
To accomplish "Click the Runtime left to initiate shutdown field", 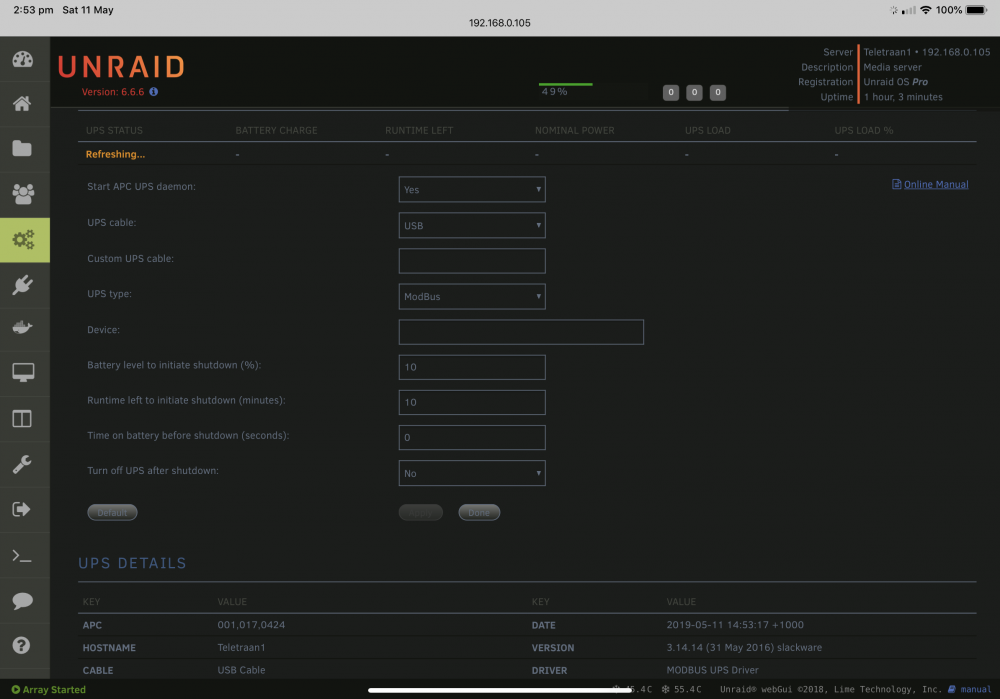I will pos(472,402).
